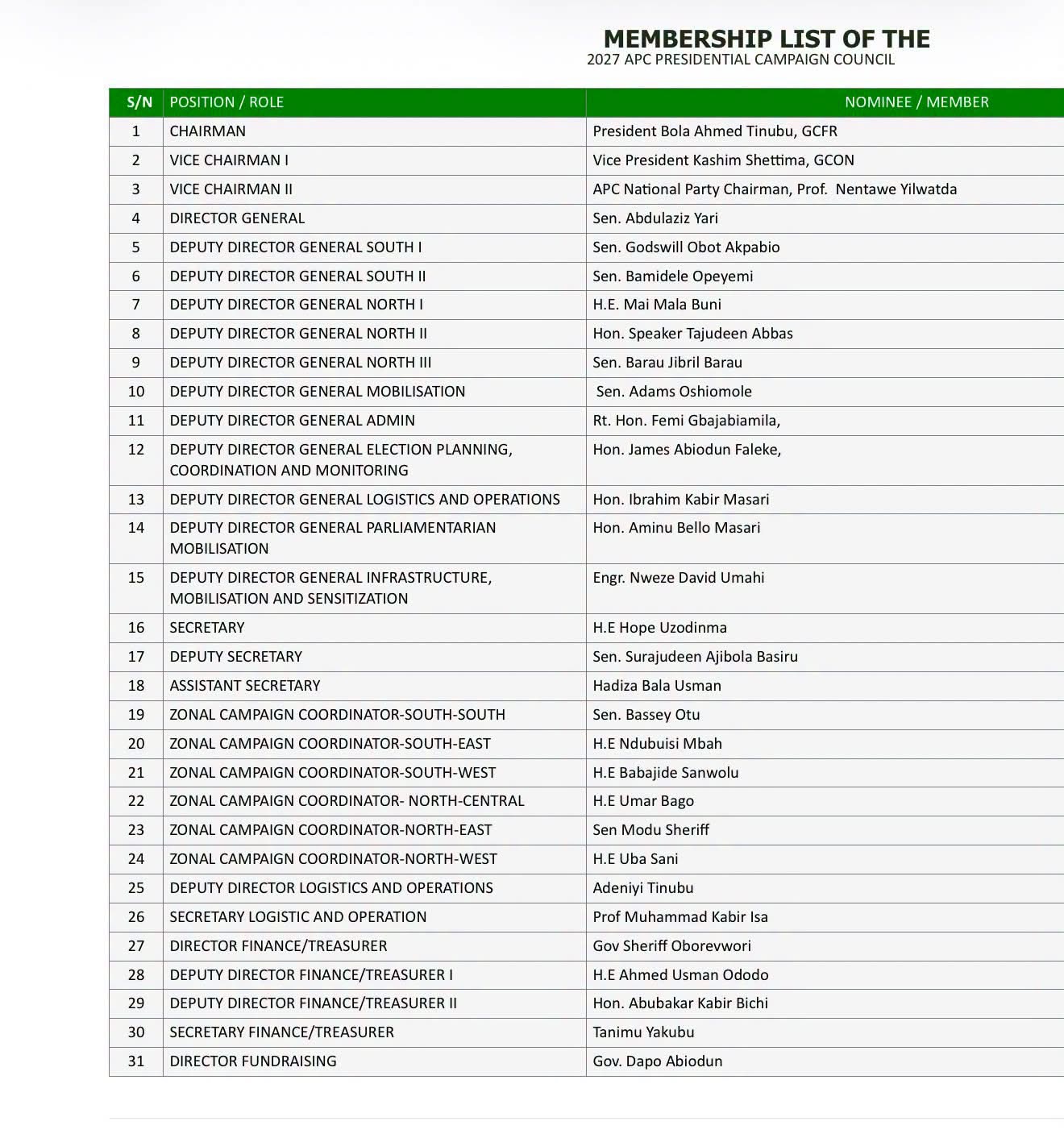Click Vice President Kashim Shettima, GCON
Image resolution: width=1064 pixels, height=1138 pixels.
click(723, 160)
